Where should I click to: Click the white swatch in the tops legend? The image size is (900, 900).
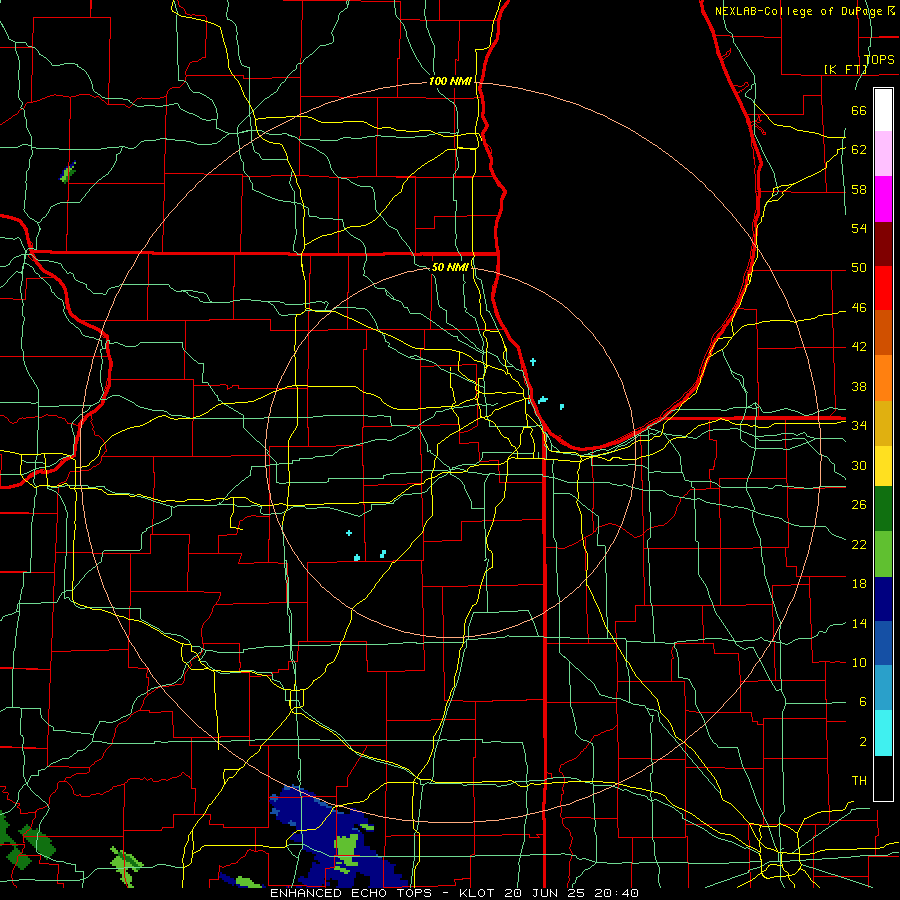tap(883, 110)
